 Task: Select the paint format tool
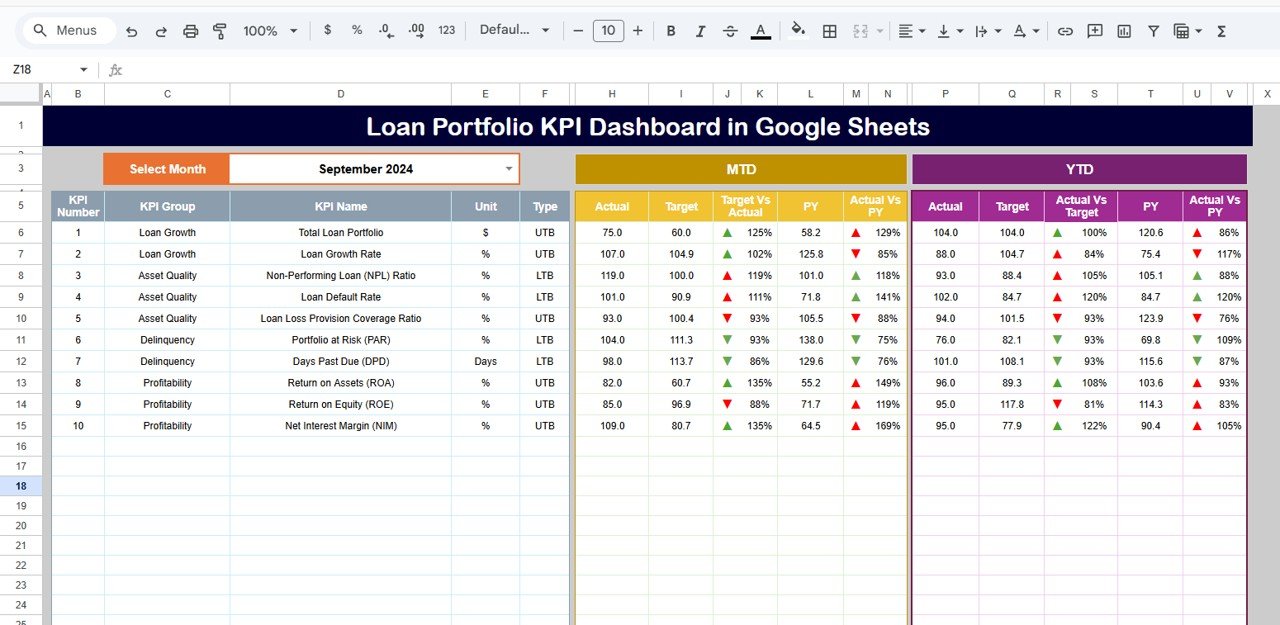click(x=219, y=31)
